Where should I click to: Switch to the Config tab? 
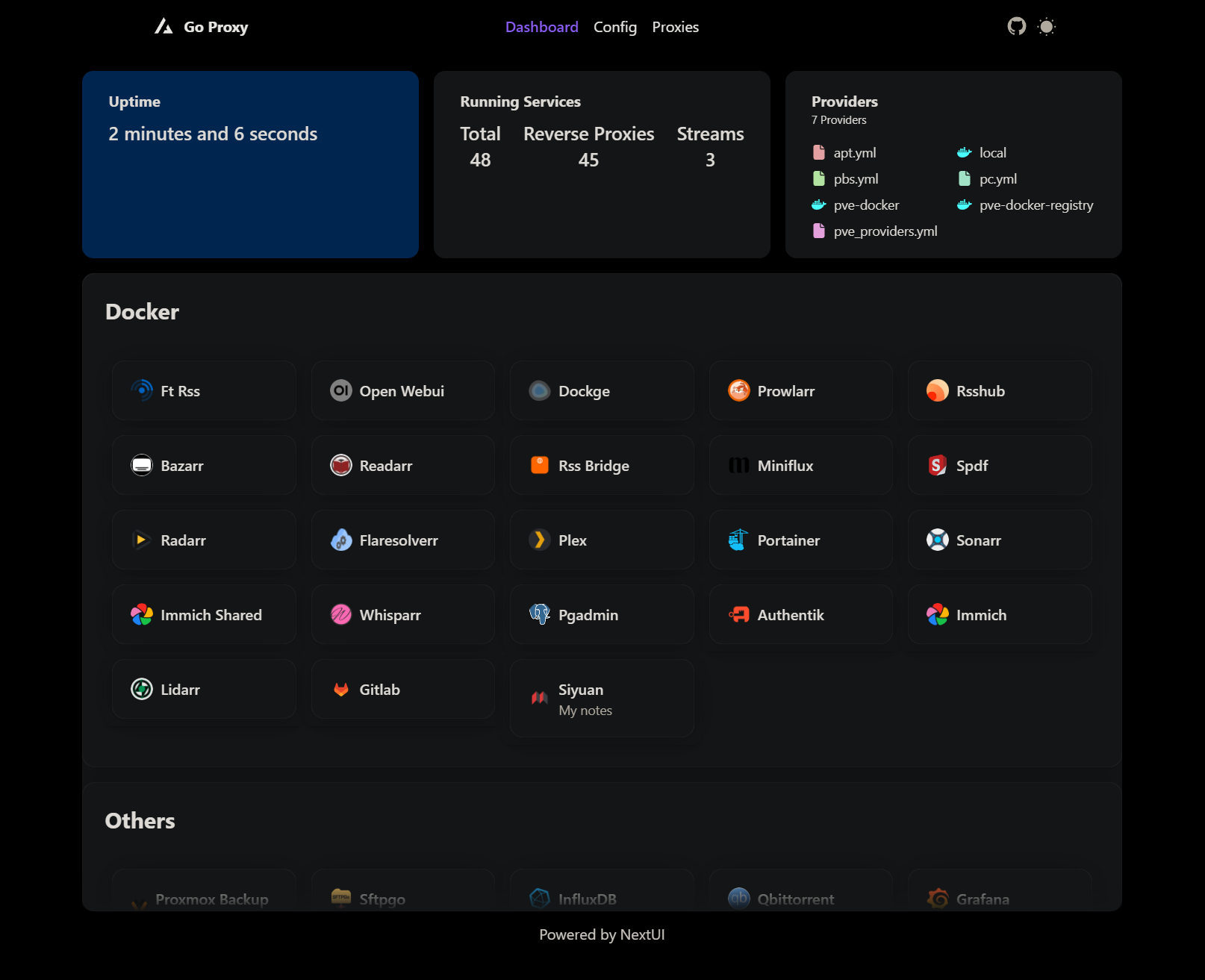click(x=615, y=27)
